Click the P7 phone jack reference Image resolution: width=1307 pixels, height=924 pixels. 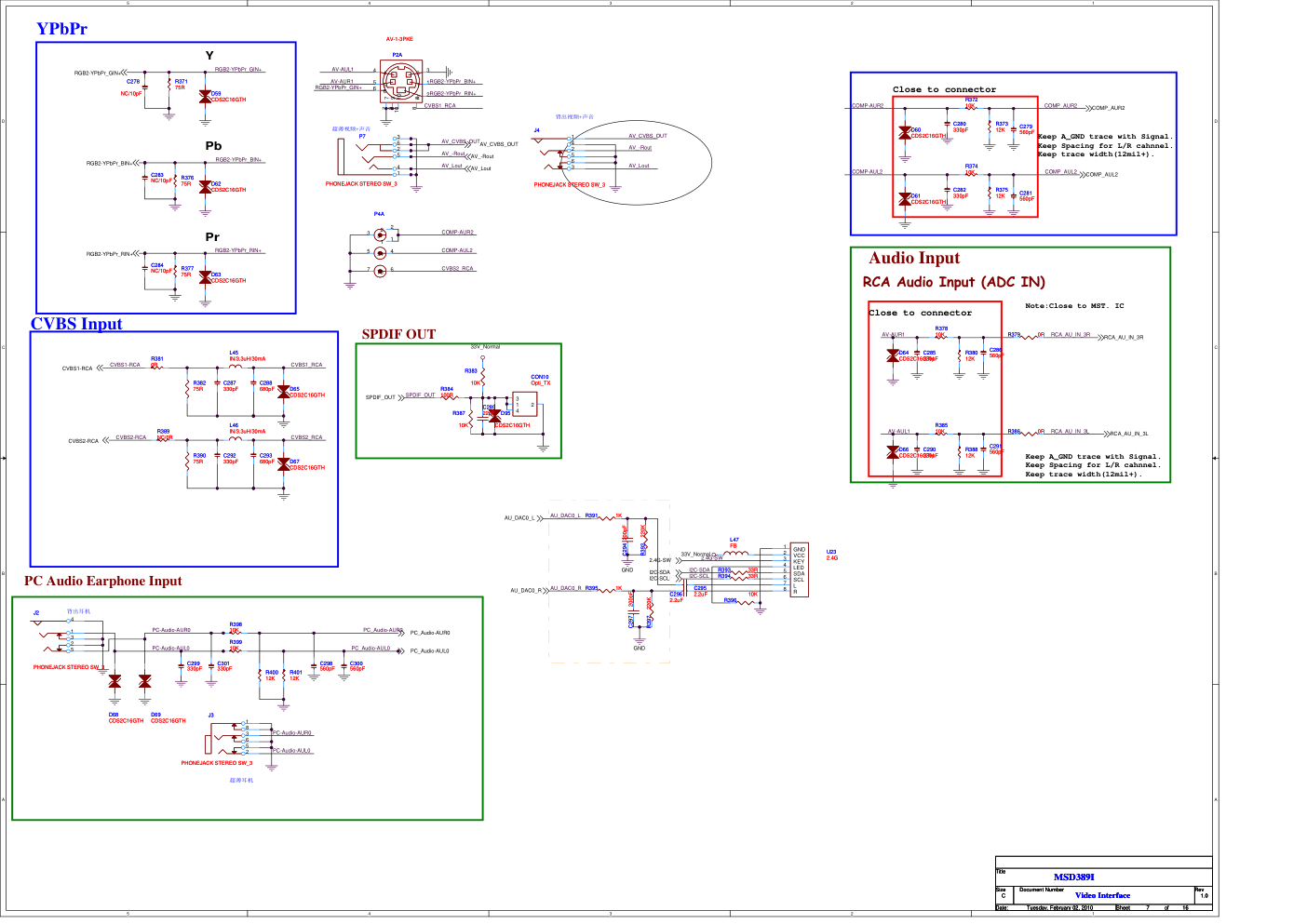[362, 137]
